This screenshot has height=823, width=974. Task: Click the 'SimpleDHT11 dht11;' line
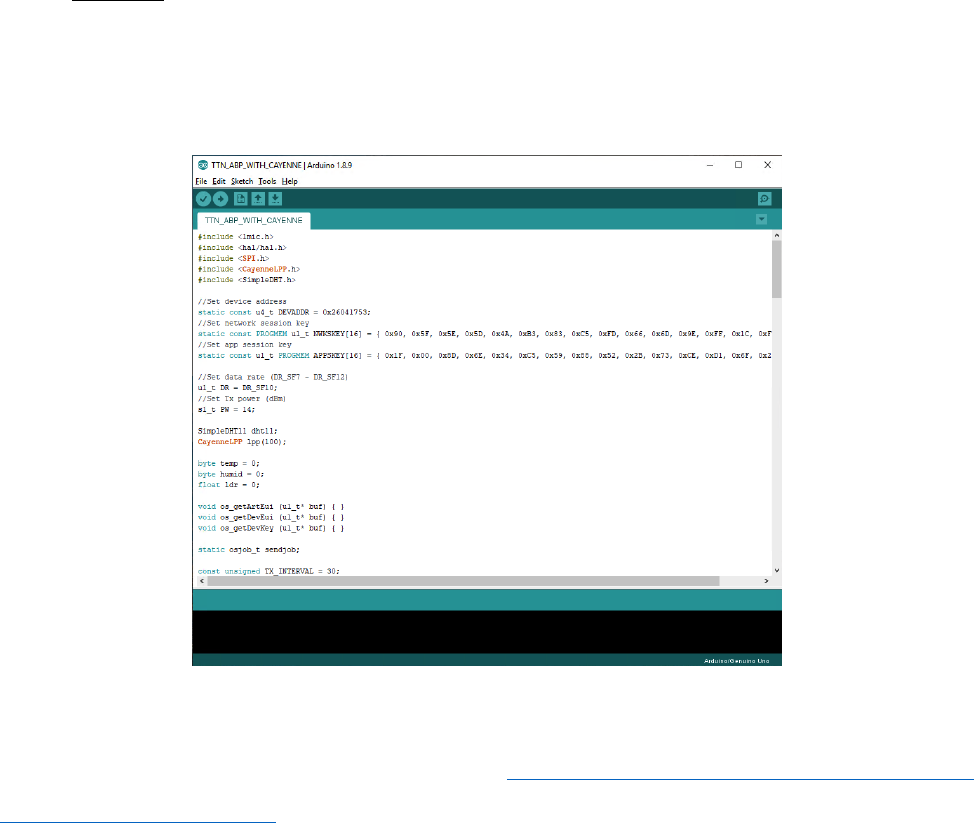238,431
